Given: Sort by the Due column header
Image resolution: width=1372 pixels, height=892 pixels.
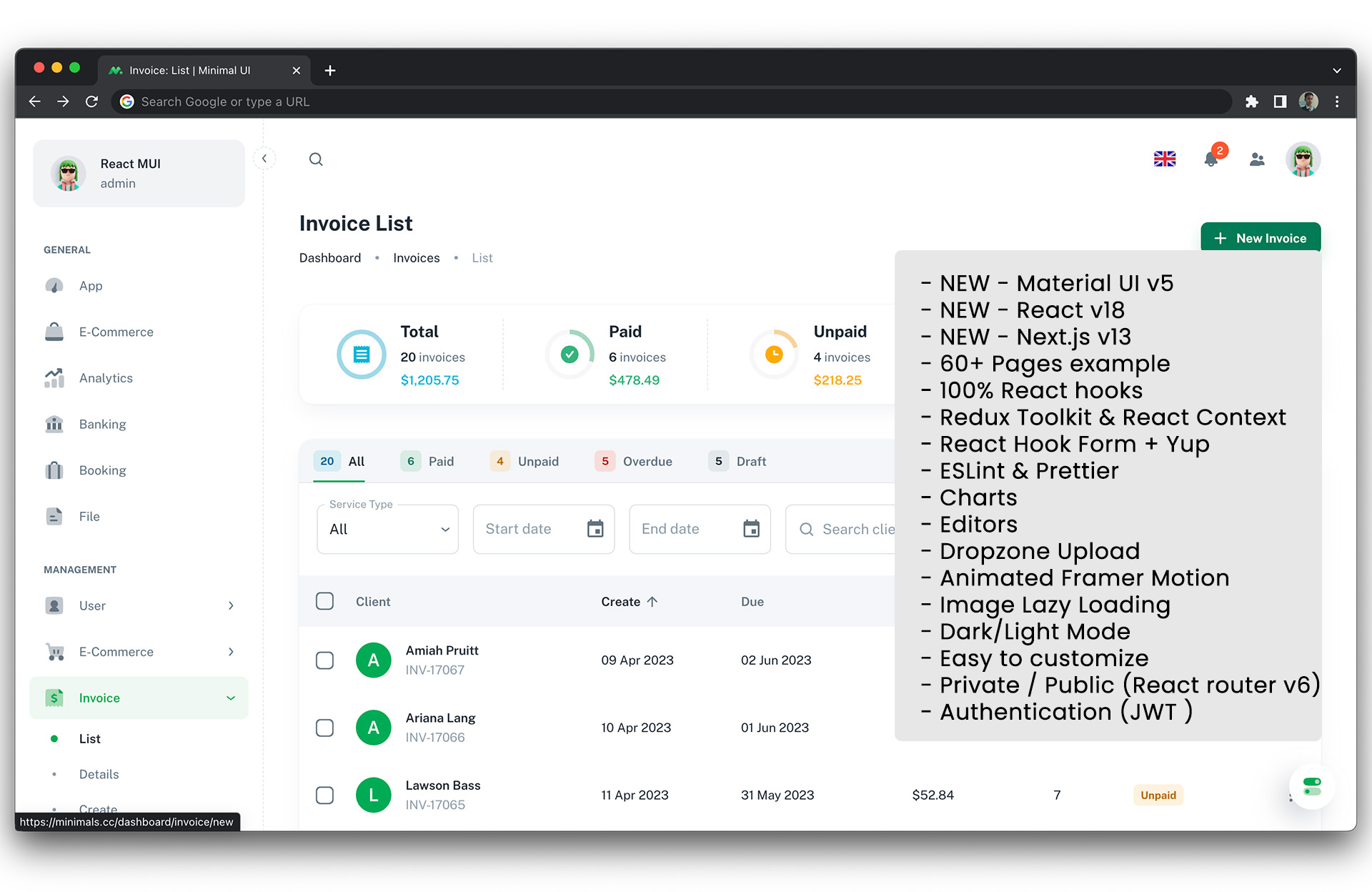Looking at the screenshot, I should point(752,602).
